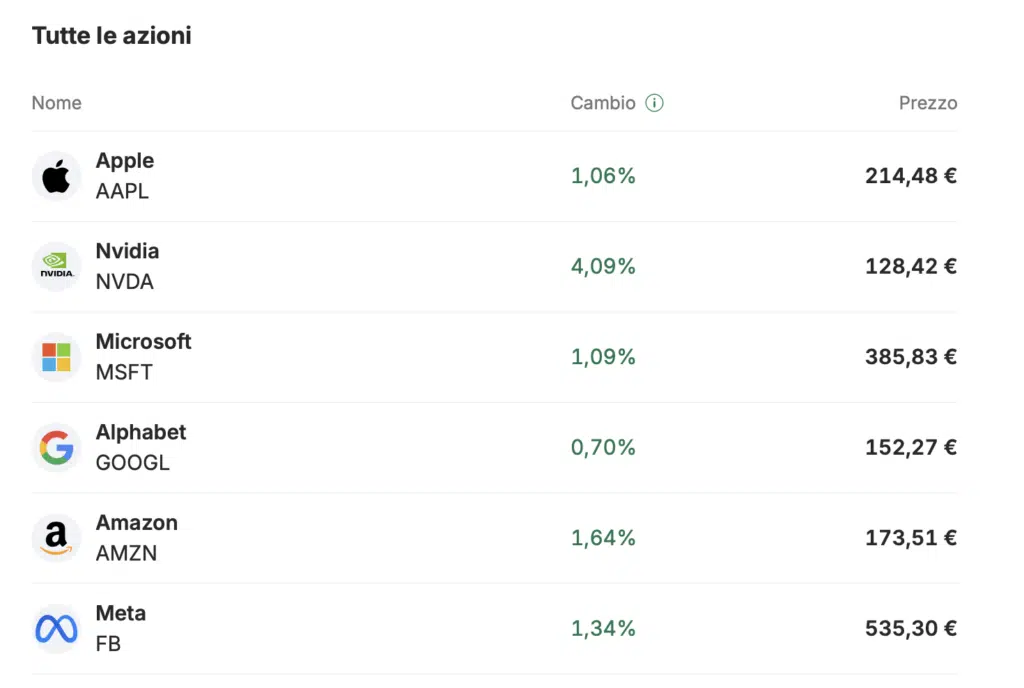Click the Cambio info icon

coord(654,103)
